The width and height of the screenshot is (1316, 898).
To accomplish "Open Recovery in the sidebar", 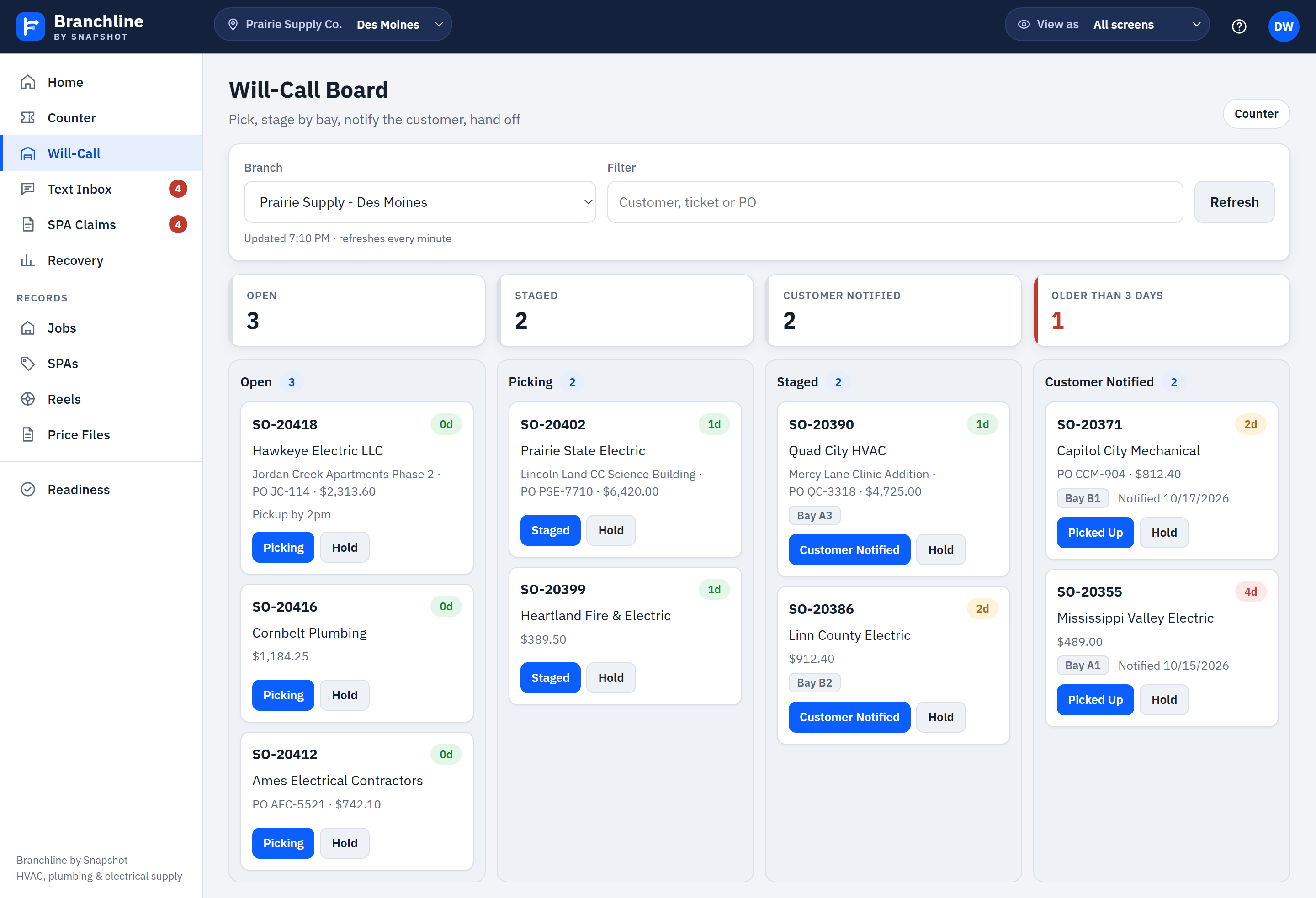I will pos(101,260).
